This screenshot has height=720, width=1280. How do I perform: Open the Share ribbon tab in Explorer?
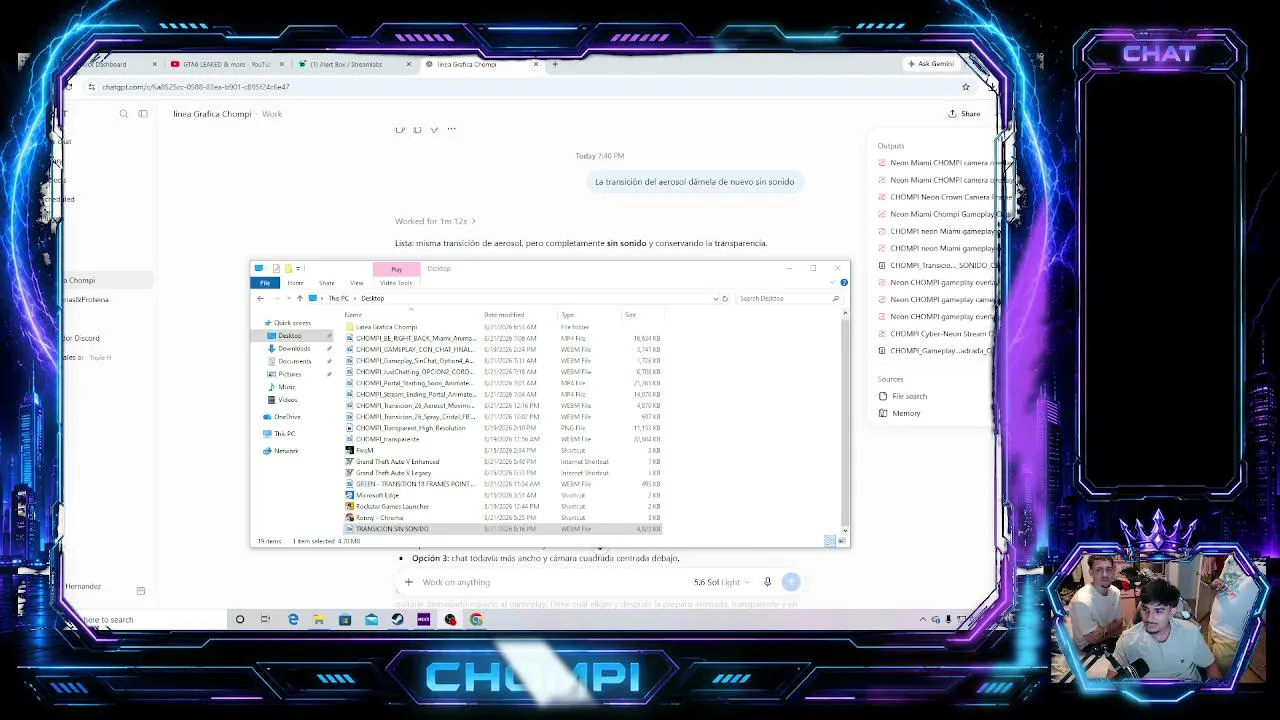[327, 283]
